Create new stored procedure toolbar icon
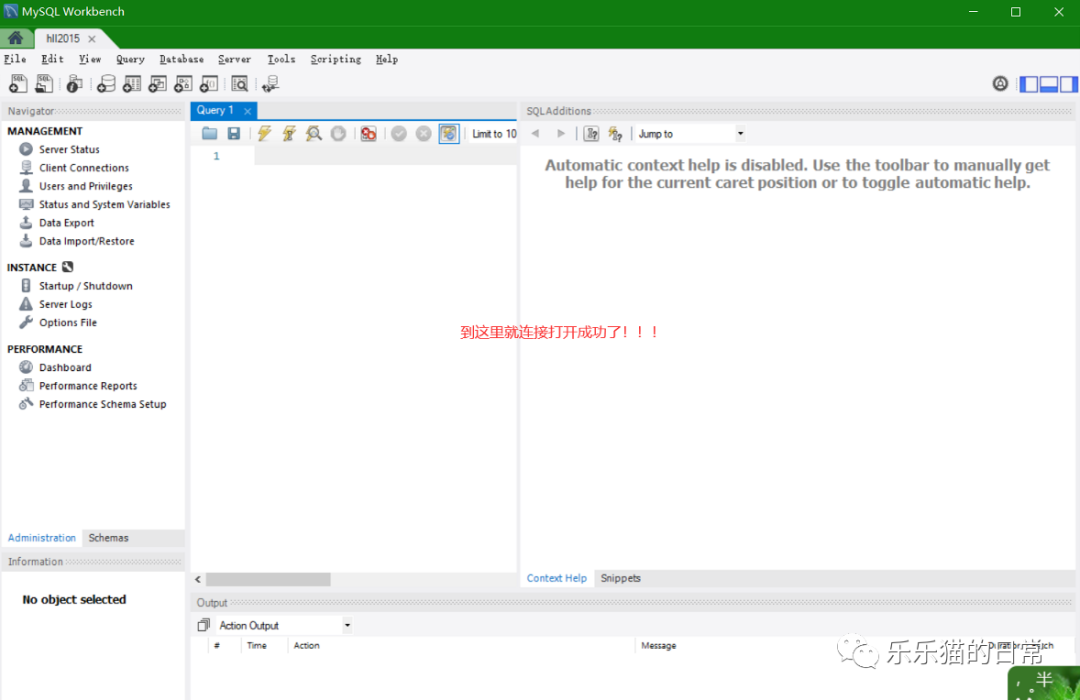 183,84
